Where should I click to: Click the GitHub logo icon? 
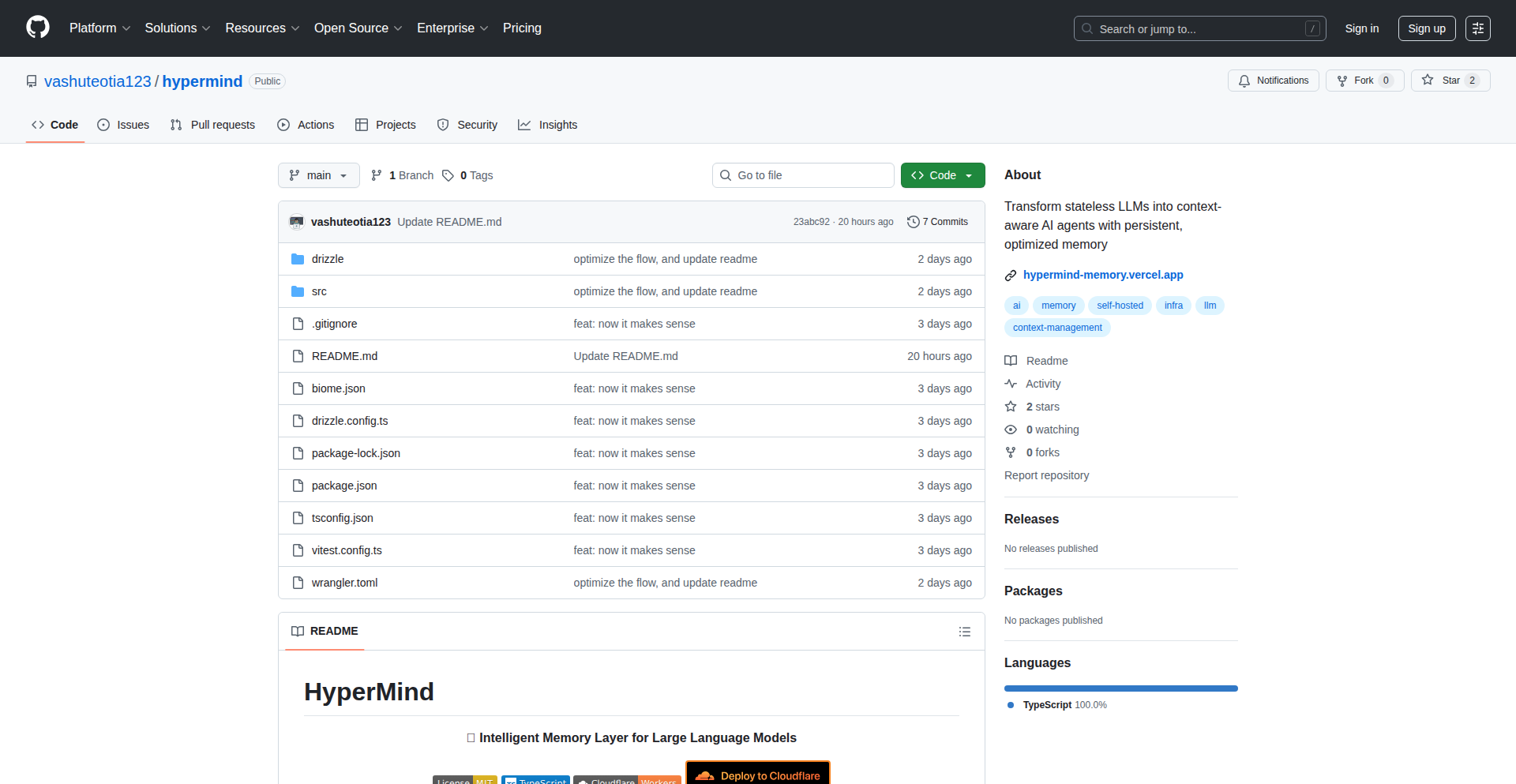click(37, 28)
